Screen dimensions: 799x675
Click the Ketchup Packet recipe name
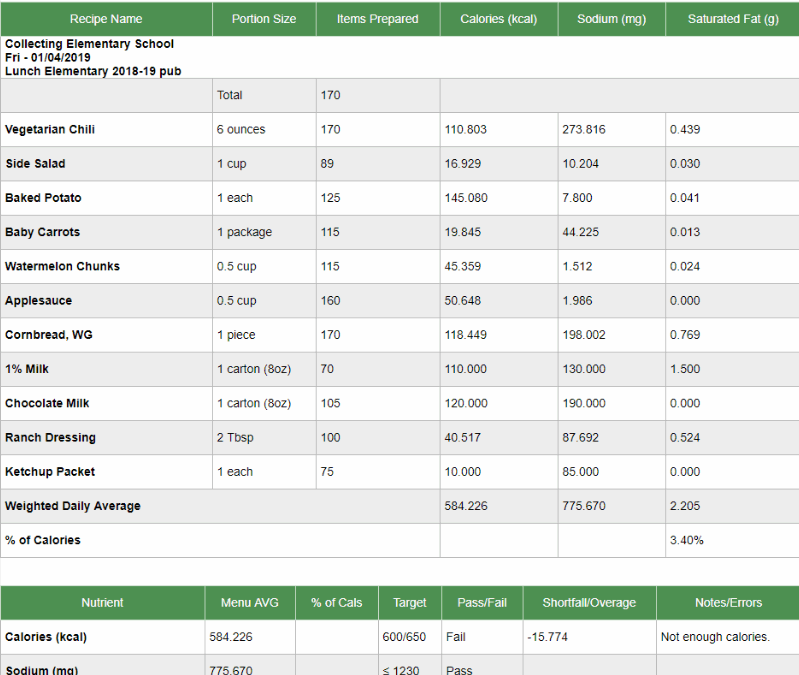(x=50, y=472)
